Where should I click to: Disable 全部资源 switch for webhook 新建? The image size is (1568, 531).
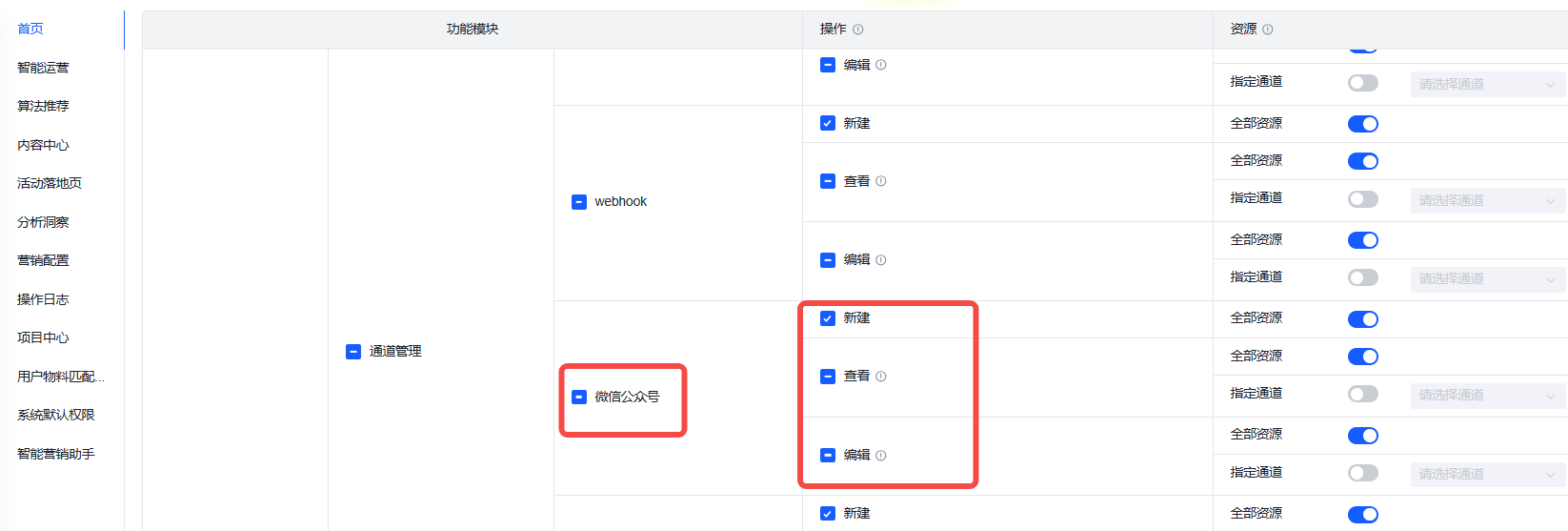(1363, 124)
